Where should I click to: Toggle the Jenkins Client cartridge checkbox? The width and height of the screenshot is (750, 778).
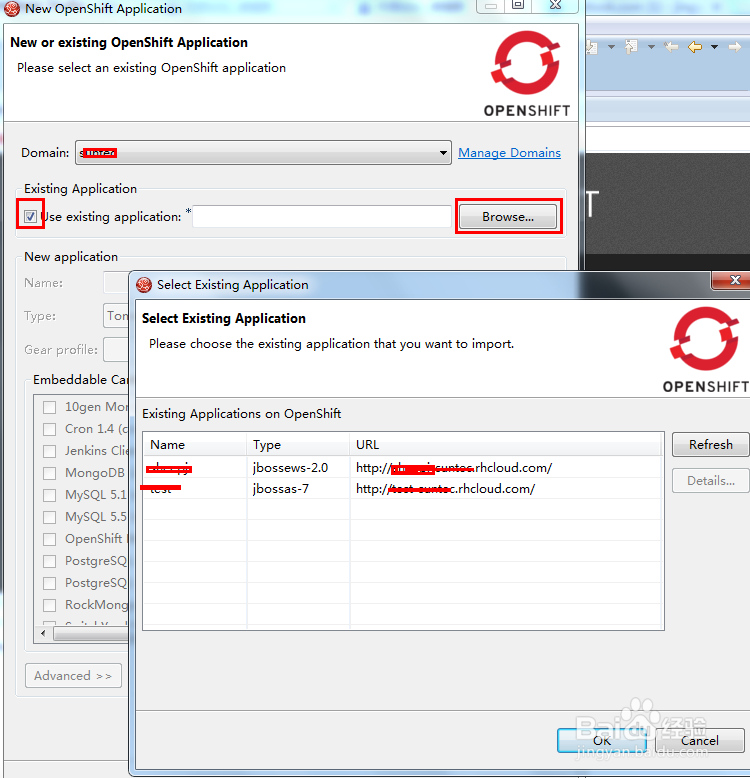[50, 451]
